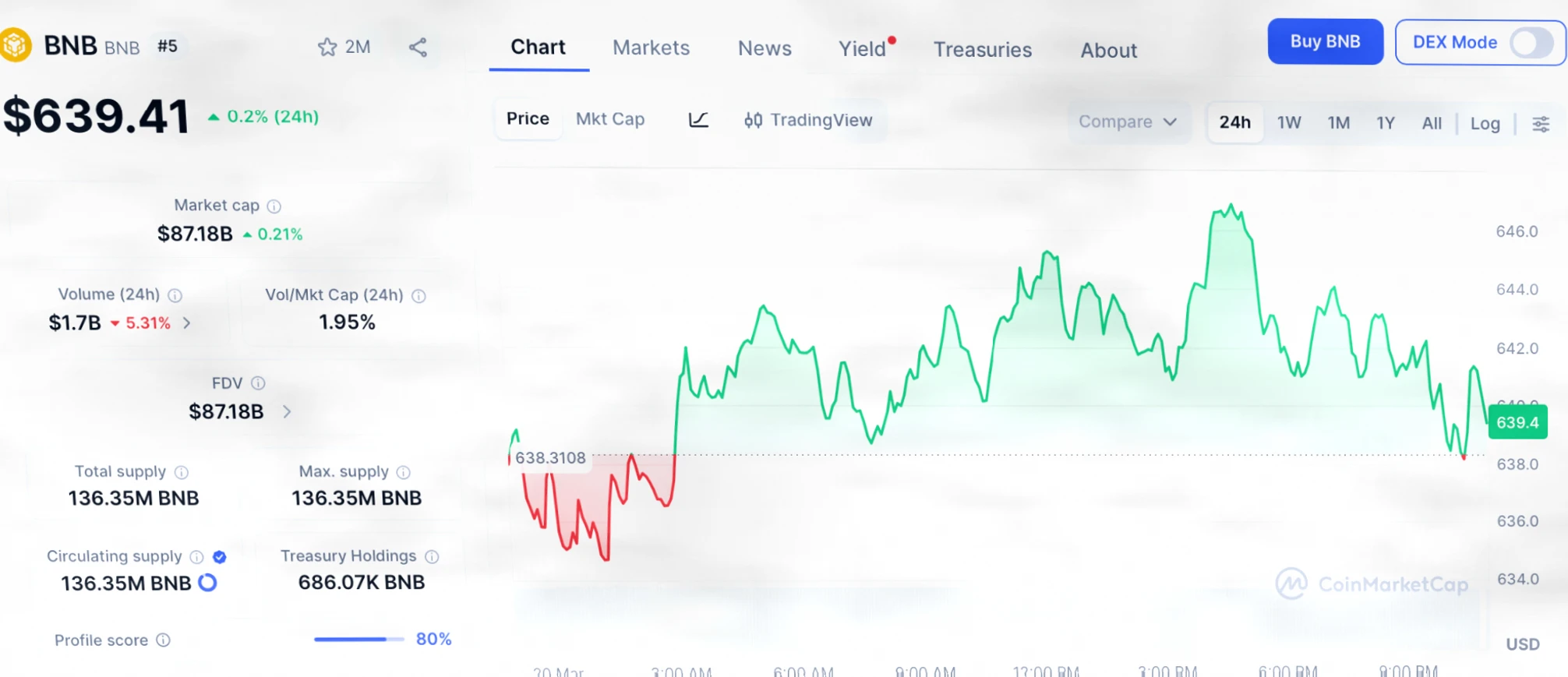This screenshot has height=677, width=1568.
Task: Show Vol/Mkt Cap (24h) info icon
Action: (x=418, y=296)
